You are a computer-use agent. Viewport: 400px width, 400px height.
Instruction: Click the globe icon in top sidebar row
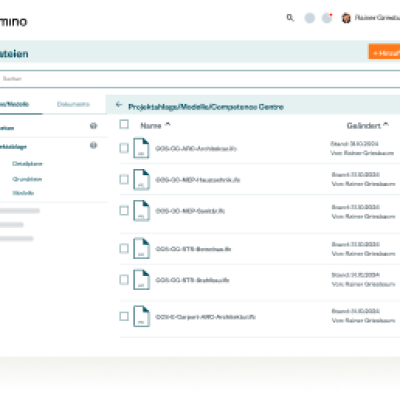[x=94, y=126]
